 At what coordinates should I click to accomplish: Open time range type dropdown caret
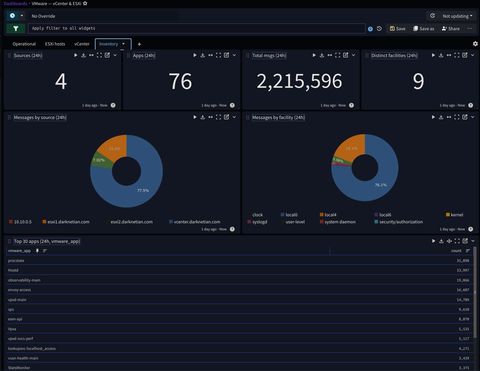pyautogui.click(x=22, y=16)
